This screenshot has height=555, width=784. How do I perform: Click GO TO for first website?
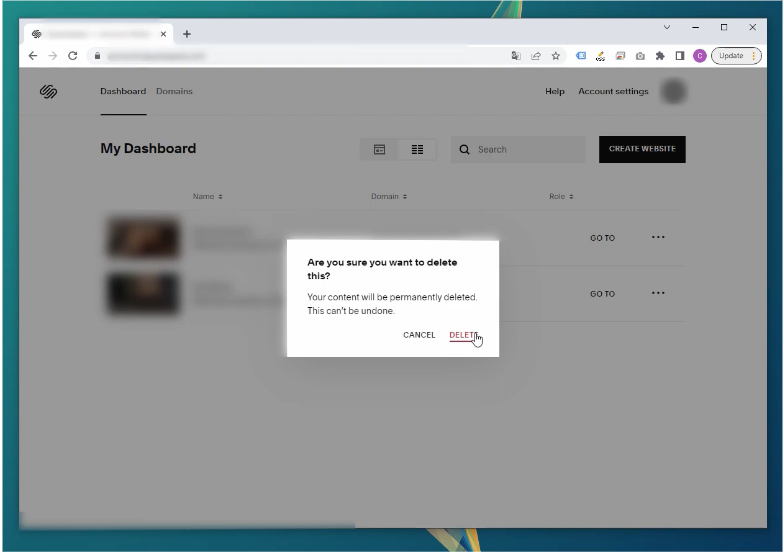[602, 238]
